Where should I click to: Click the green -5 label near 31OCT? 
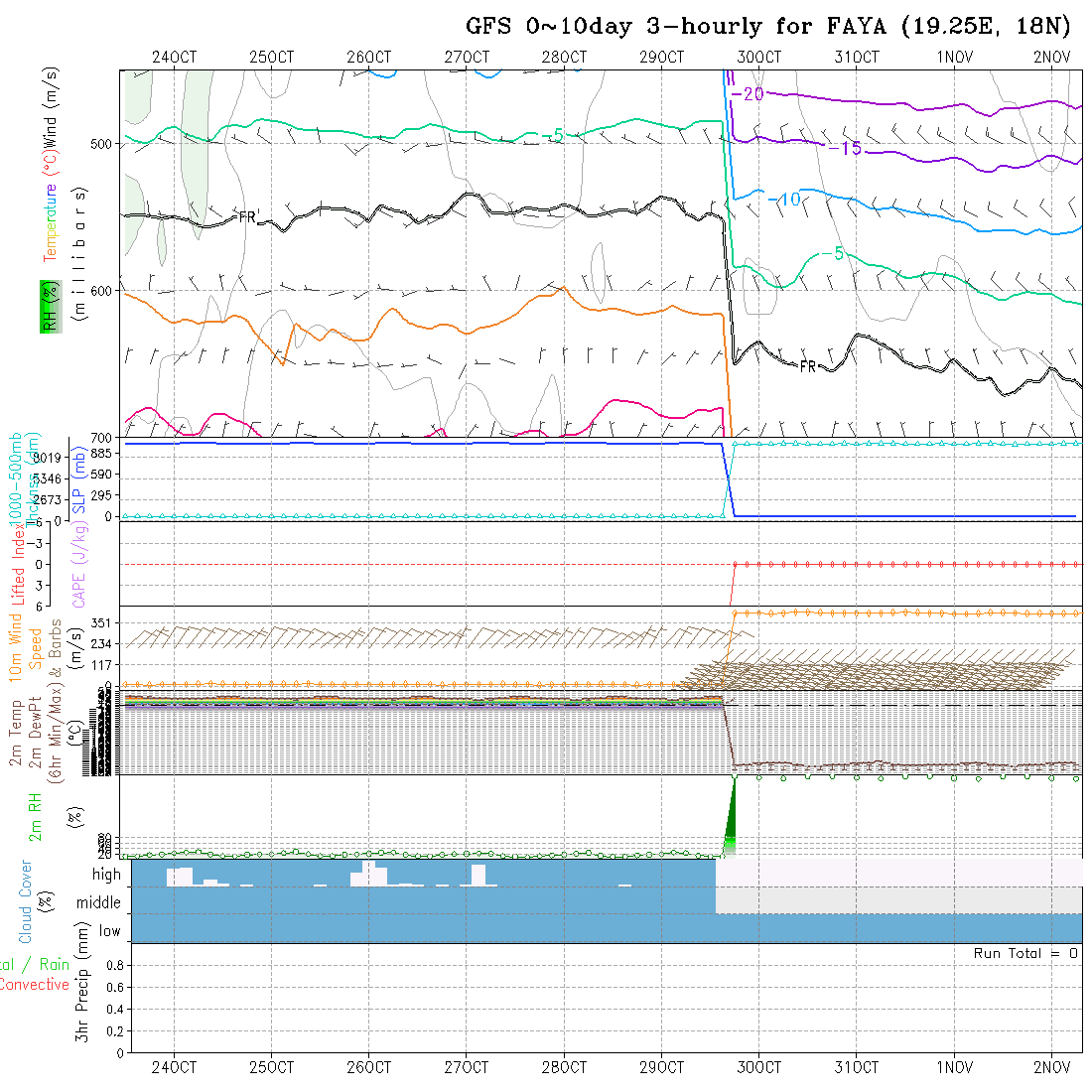click(x=833, y=254)
